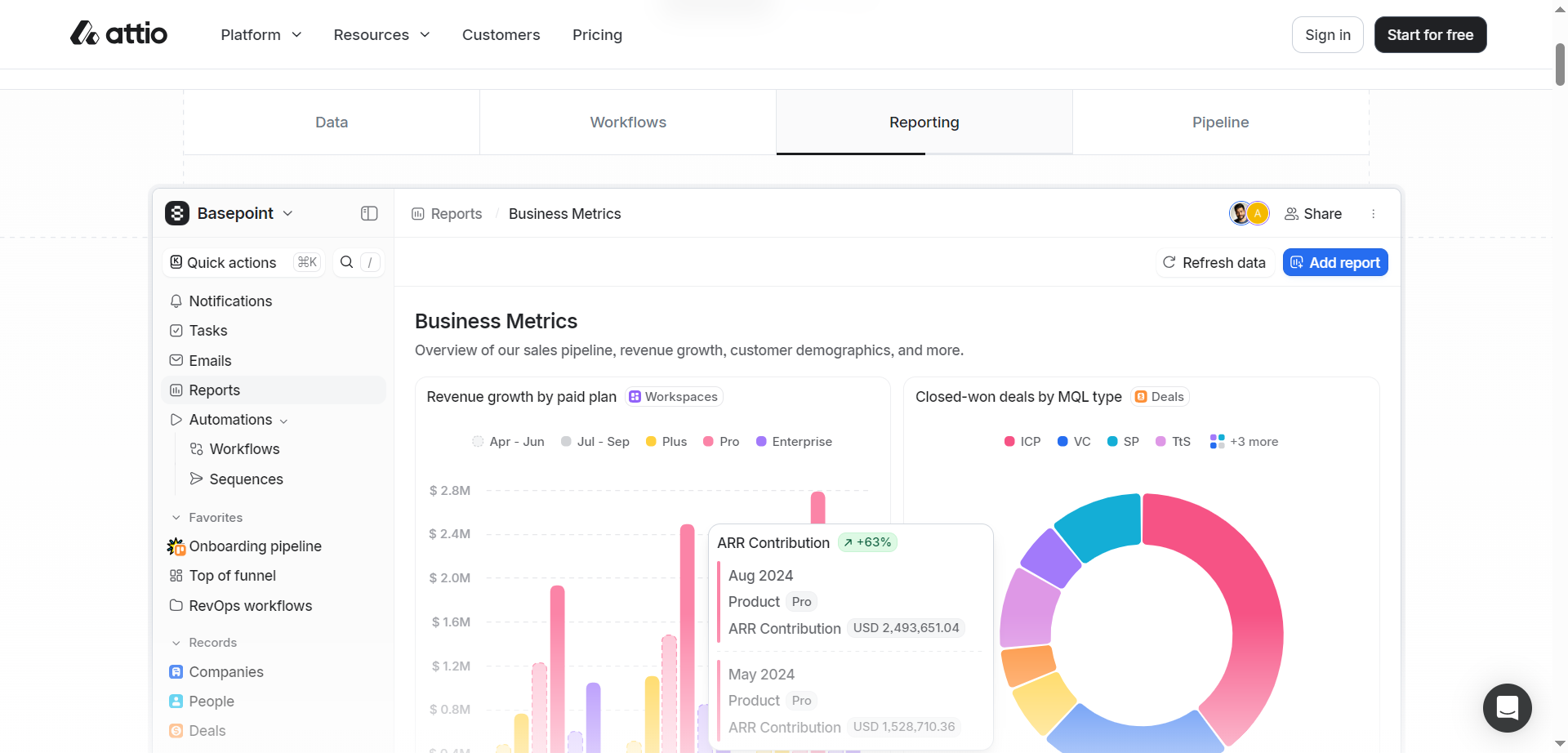
Task: Open the three-dot more options menu
Action: click(x=1374, y=214)
